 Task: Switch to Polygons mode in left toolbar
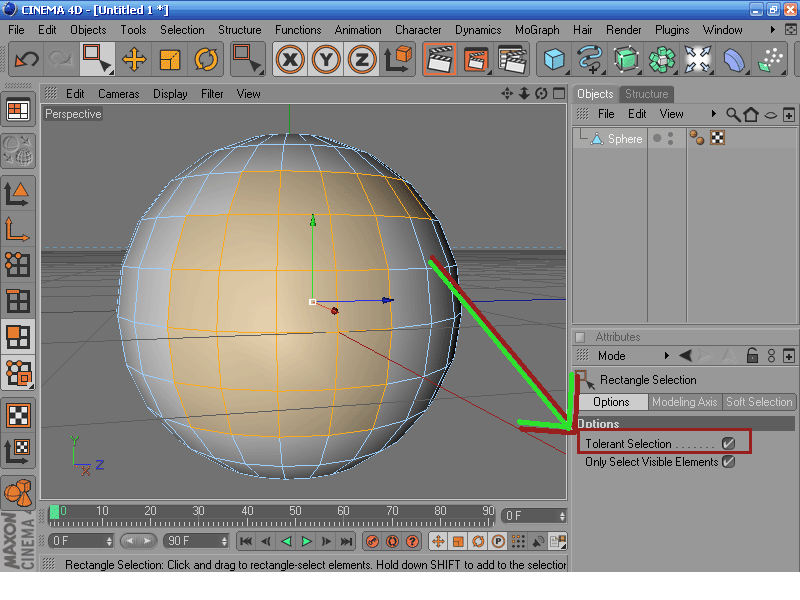[x=18, y=336]
